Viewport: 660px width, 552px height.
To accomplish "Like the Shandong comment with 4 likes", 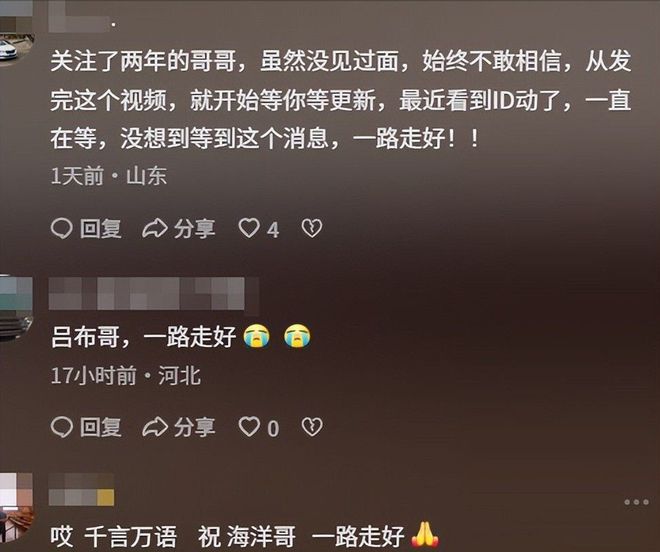I will point(249,228).
